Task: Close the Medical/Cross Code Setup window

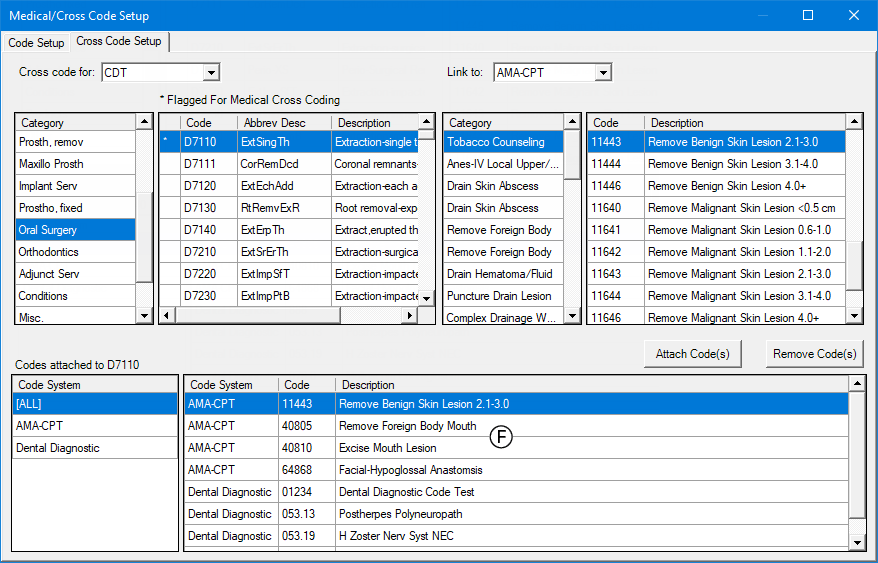Action: (853, 15)
